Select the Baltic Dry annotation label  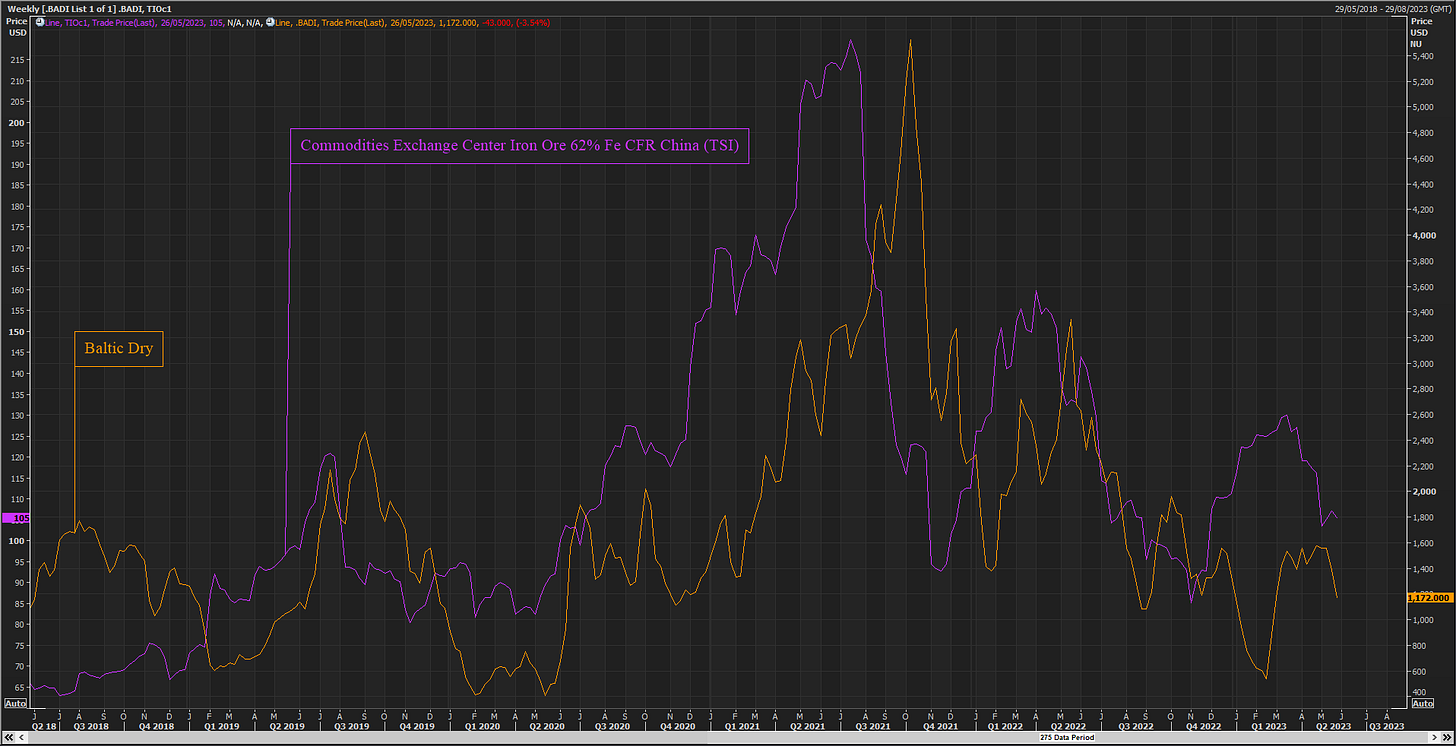tap(119, 350)
